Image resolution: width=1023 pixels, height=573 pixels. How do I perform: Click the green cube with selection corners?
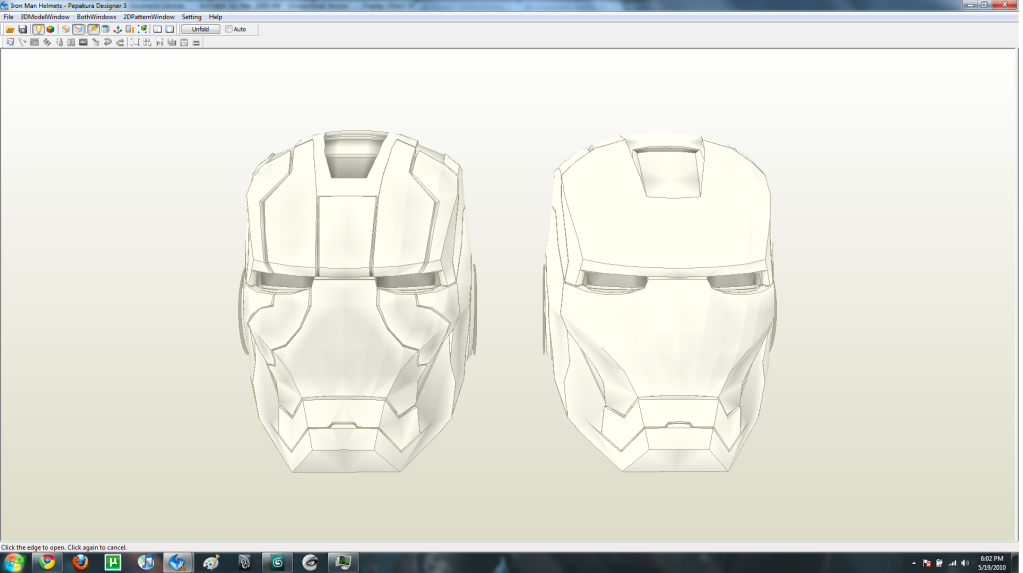142,29
